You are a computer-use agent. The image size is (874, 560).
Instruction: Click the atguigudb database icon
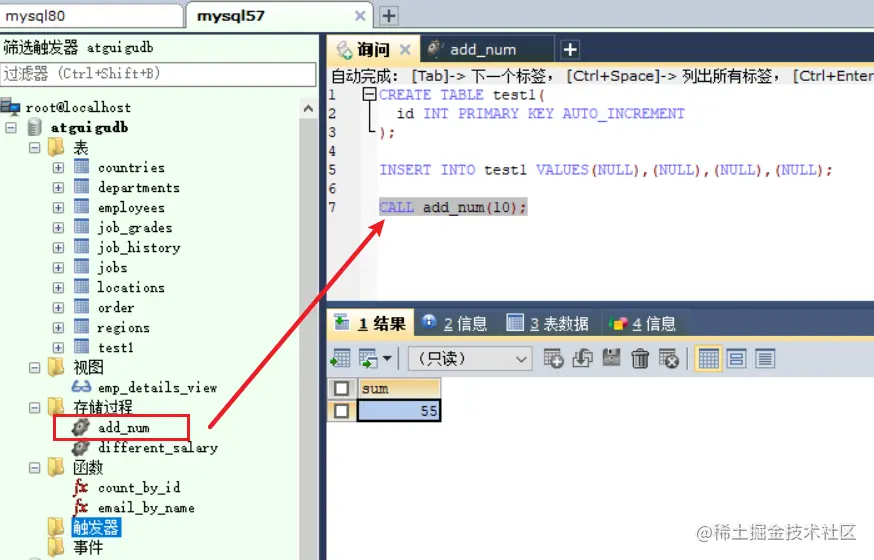click(35, 127)
